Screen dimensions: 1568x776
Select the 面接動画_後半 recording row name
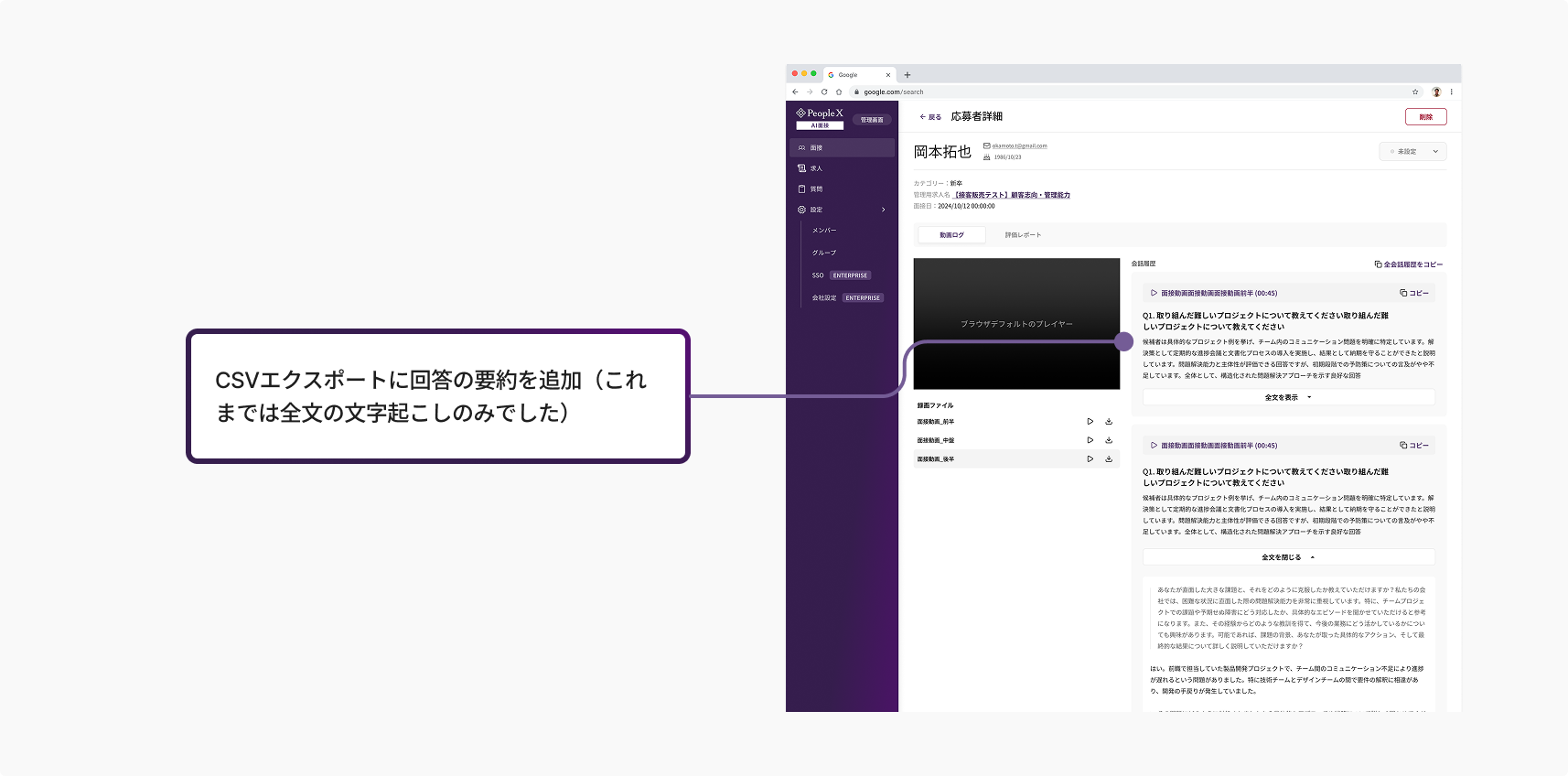click(x=936, y=459)
